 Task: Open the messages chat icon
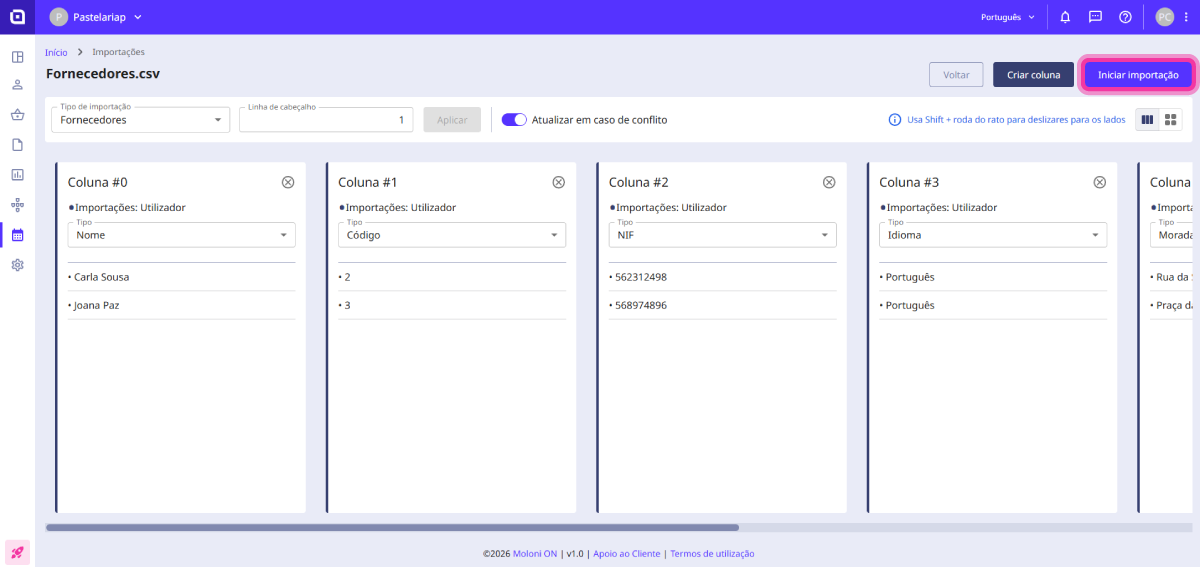click(1095, 17)
